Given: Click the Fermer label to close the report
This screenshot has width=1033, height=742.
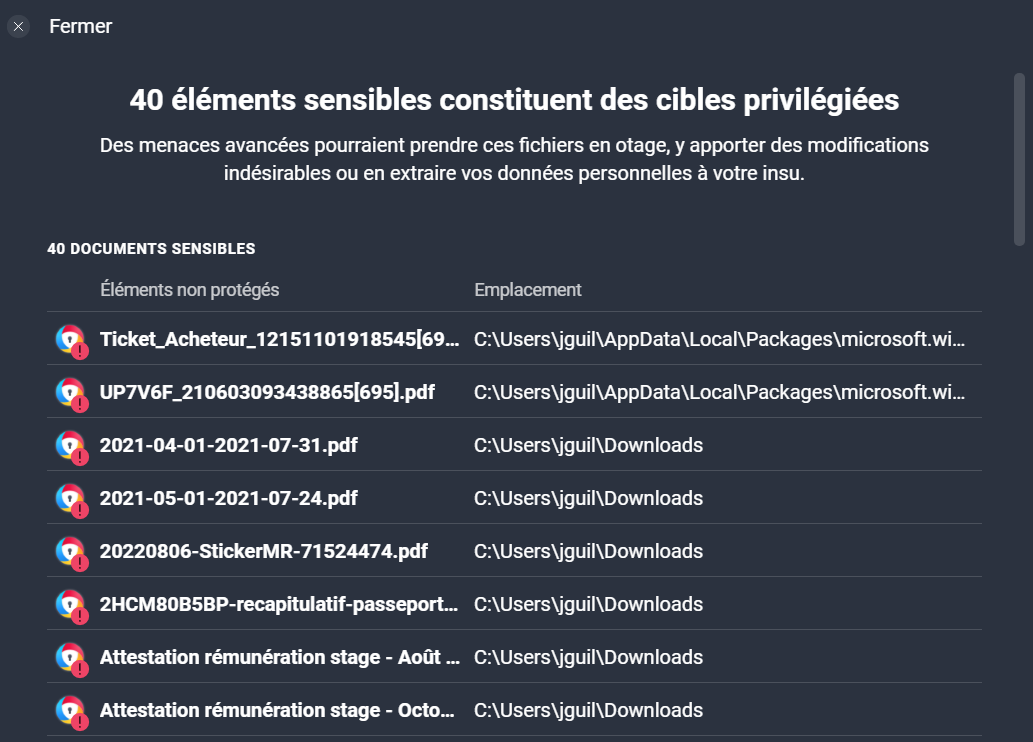Looking at the screenshot, I should coord(80,26).
